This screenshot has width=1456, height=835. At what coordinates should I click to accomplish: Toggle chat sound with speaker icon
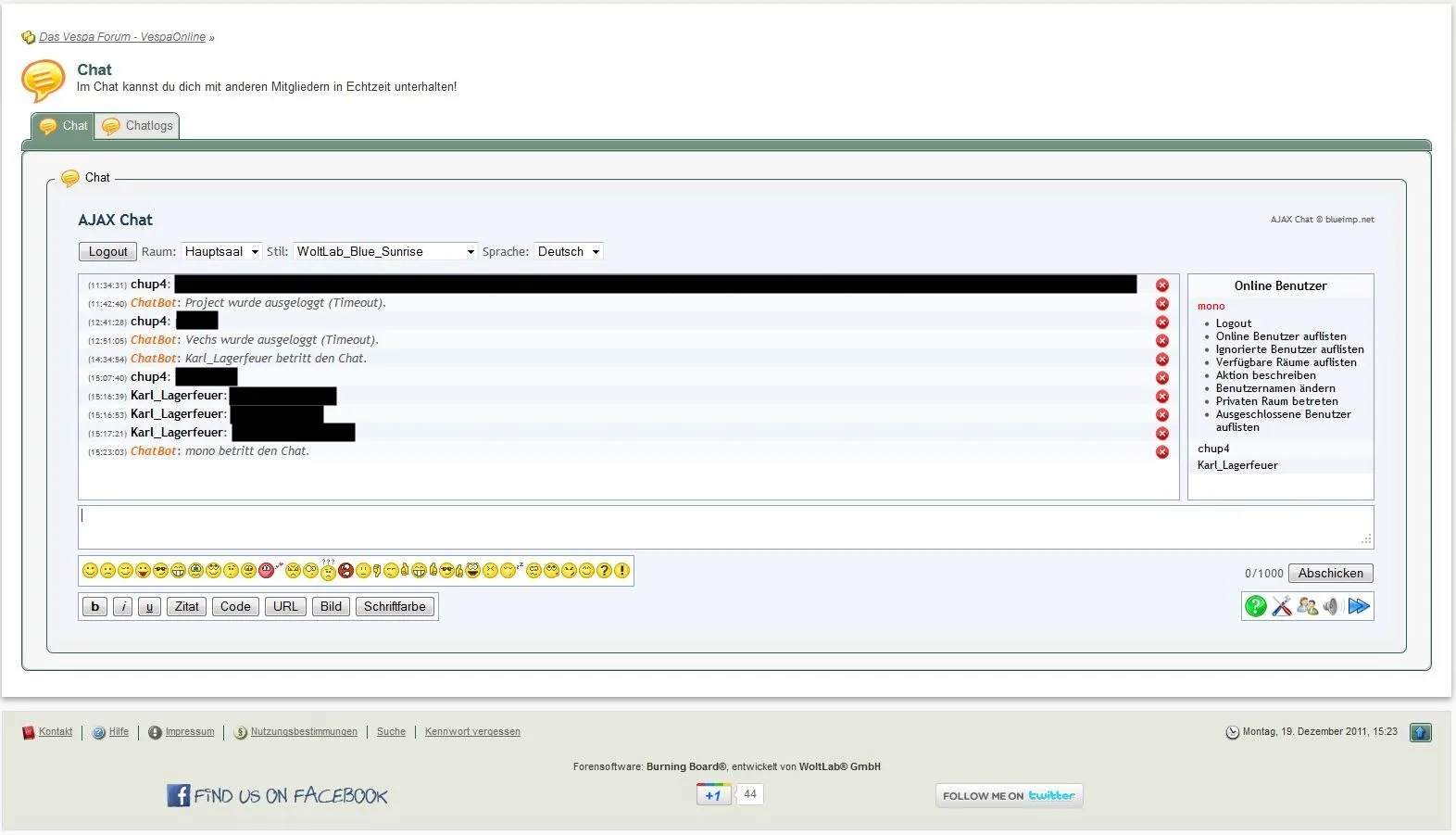[x=1332, y=607]
